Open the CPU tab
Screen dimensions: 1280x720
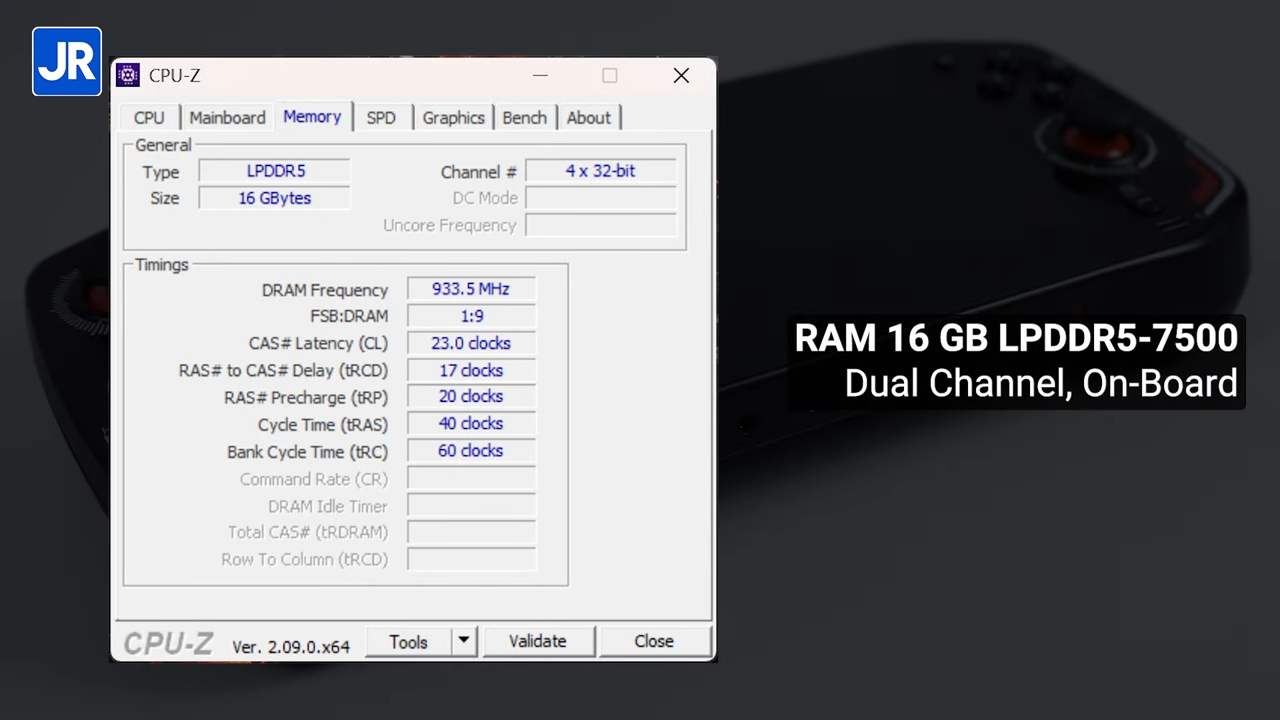point(149,117)
